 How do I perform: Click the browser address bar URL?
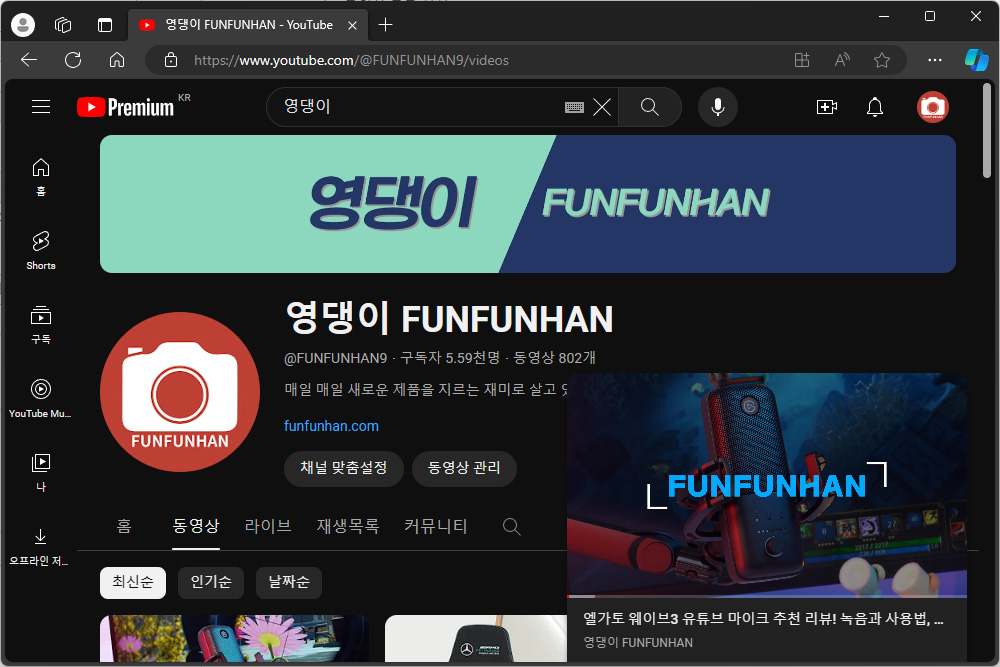coord(351,60)
